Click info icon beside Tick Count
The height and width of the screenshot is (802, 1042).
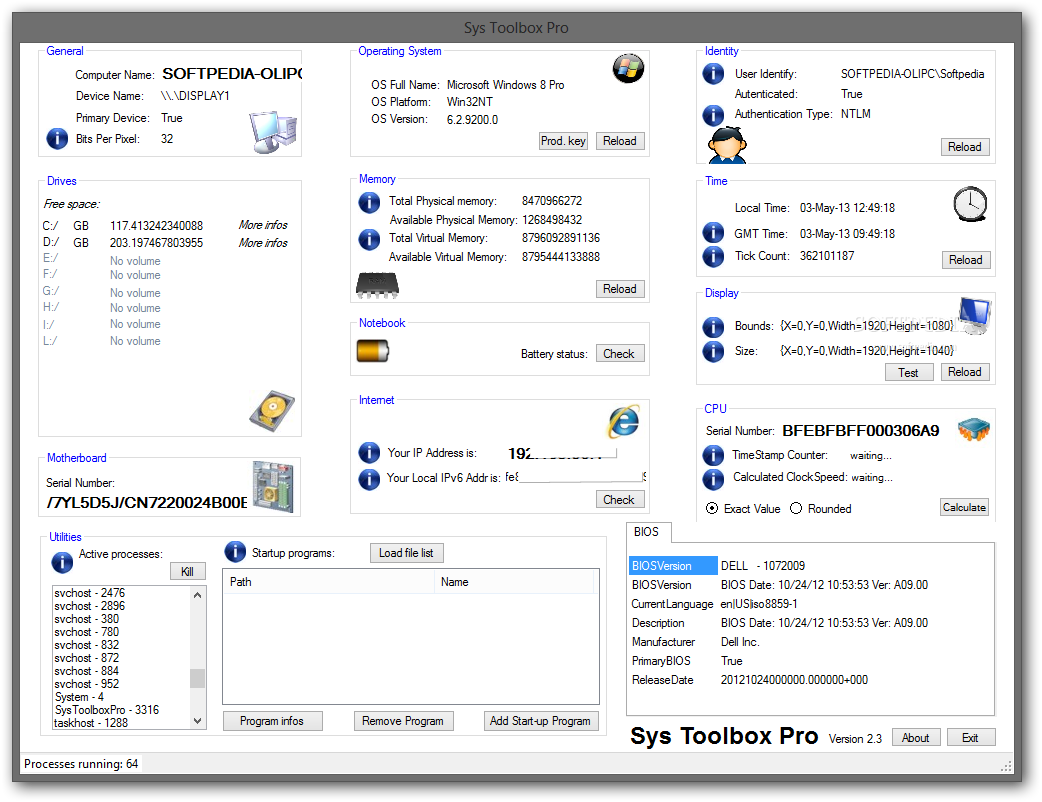pyautogui.click(x=713, y=256)
